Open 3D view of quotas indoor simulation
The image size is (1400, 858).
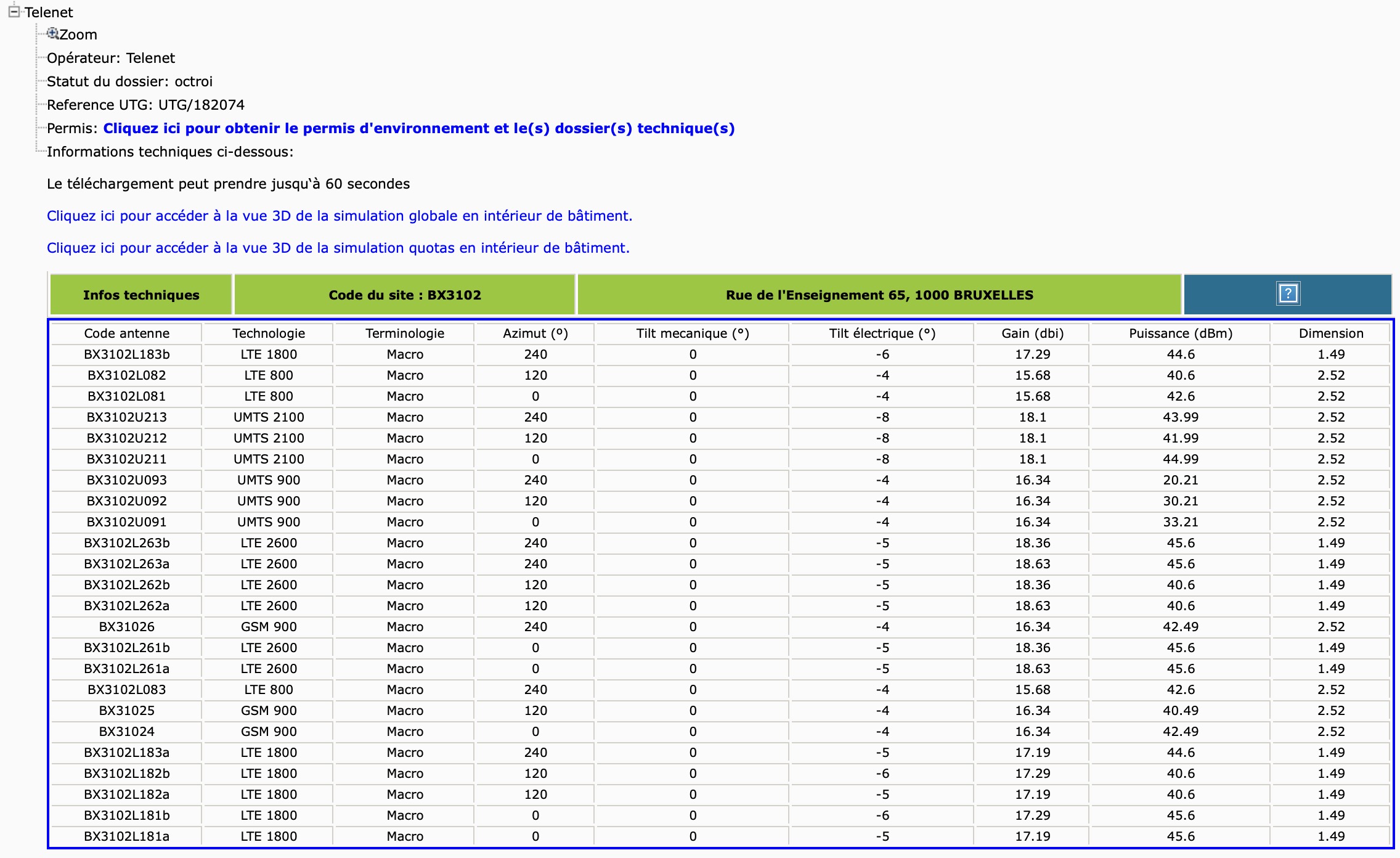(x=338, y=248)
